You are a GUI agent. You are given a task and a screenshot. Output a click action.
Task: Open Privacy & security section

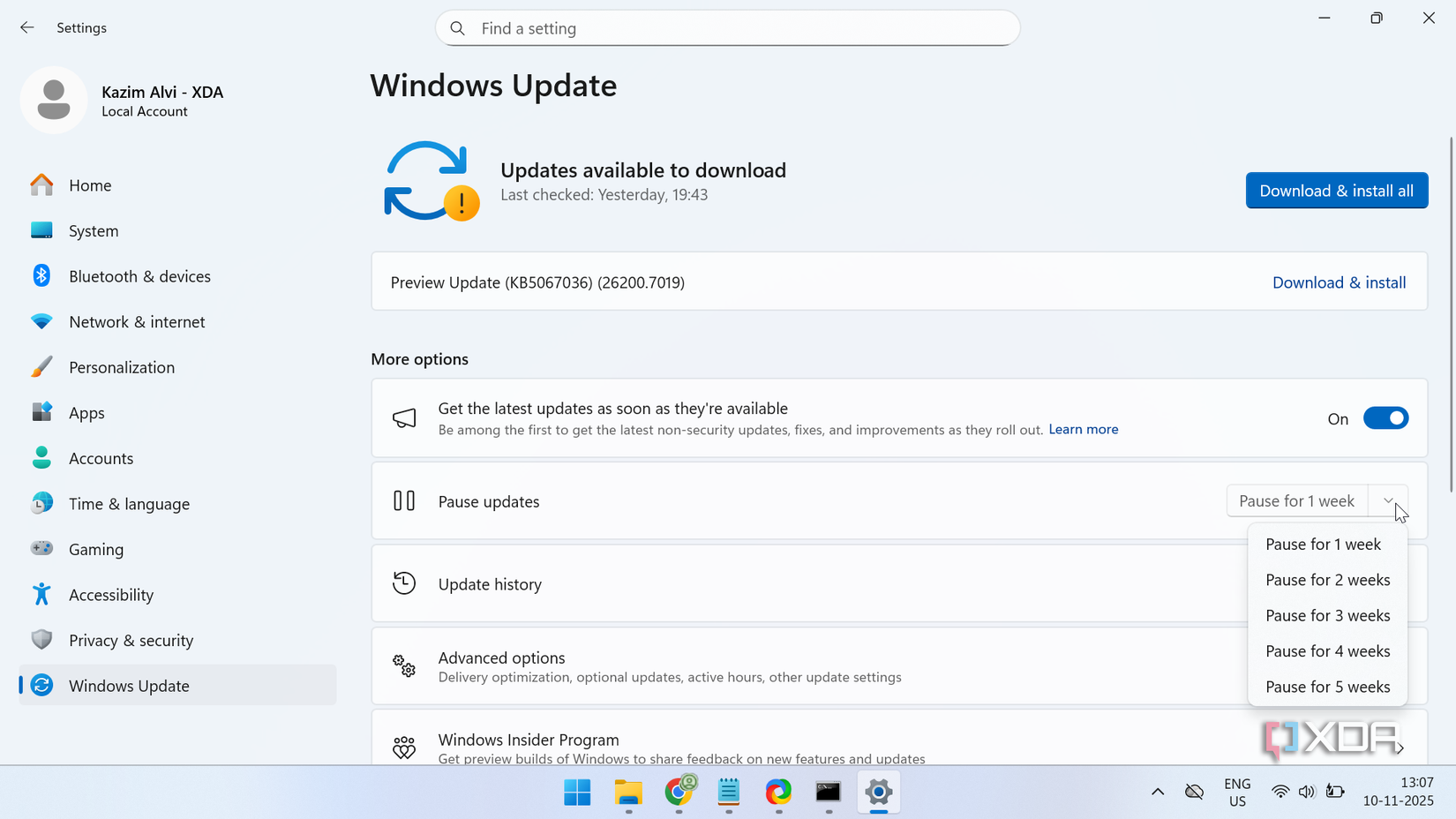click(x=131, y=640)
